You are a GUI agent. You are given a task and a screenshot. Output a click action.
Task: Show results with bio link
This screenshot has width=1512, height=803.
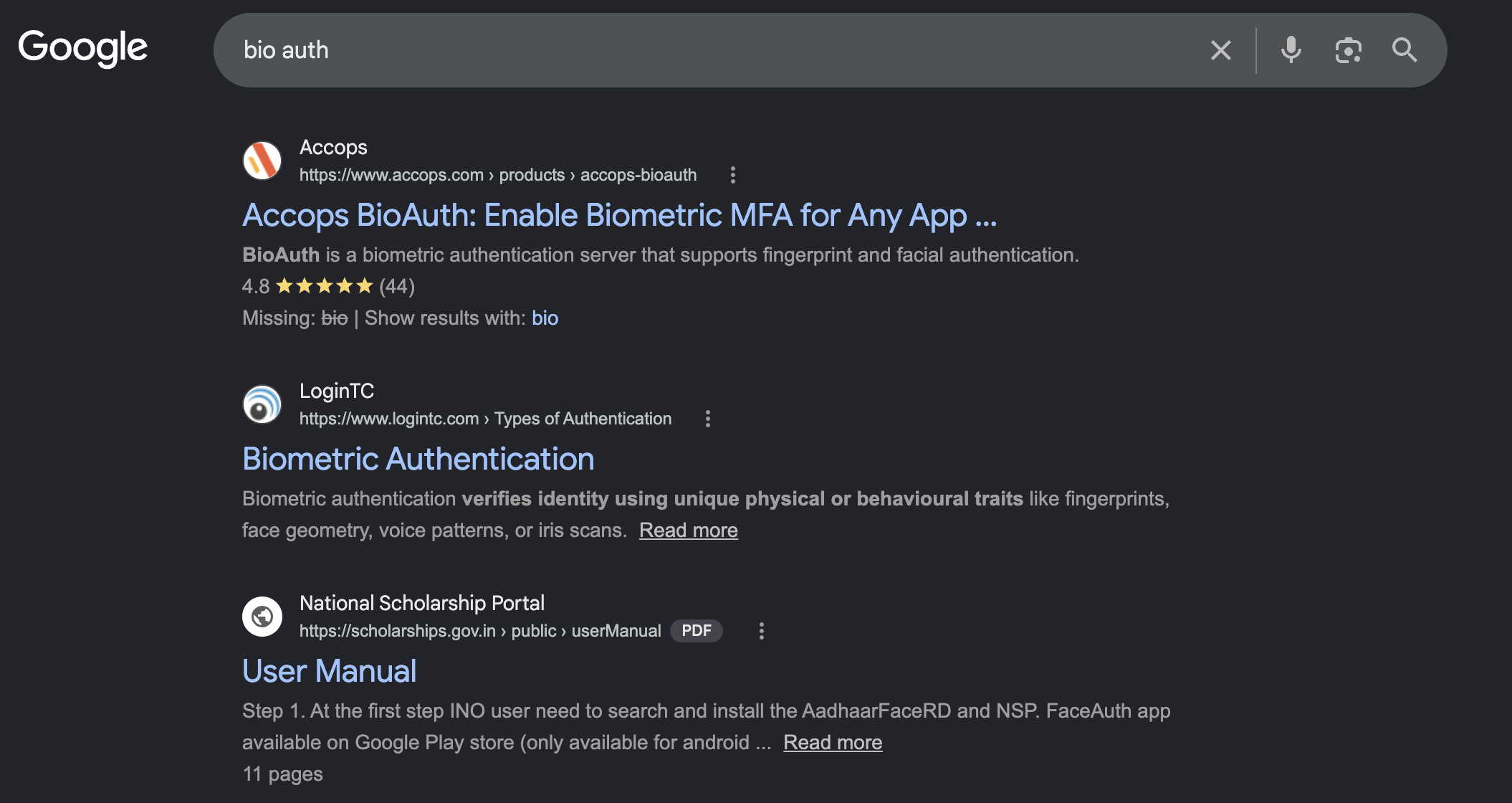[x=545, y=318]
